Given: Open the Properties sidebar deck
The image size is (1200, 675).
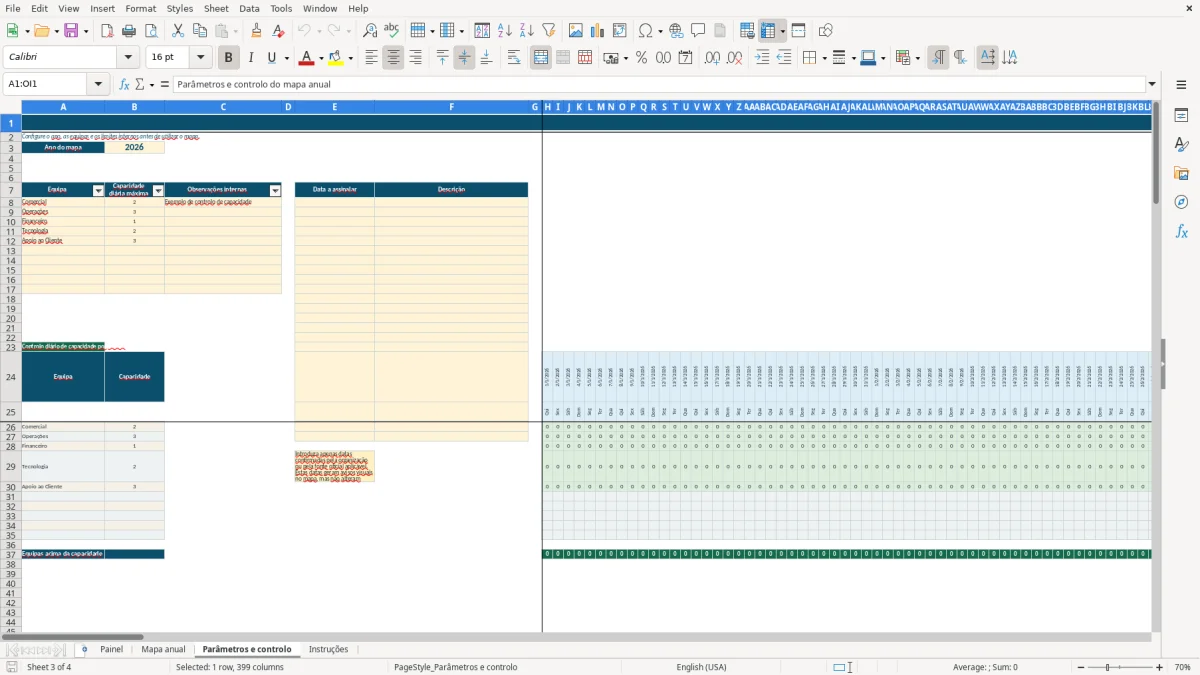Looking at the screenshot, I should click(1181, 116).
